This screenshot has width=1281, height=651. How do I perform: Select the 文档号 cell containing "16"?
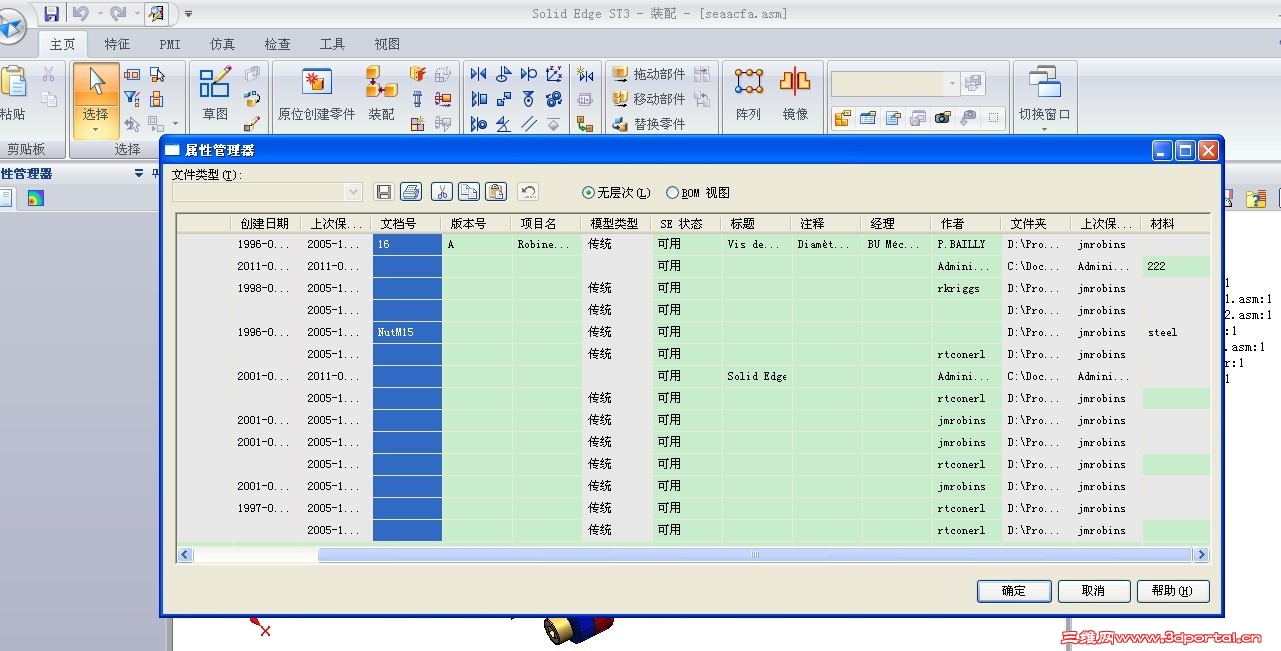[407, 244]
